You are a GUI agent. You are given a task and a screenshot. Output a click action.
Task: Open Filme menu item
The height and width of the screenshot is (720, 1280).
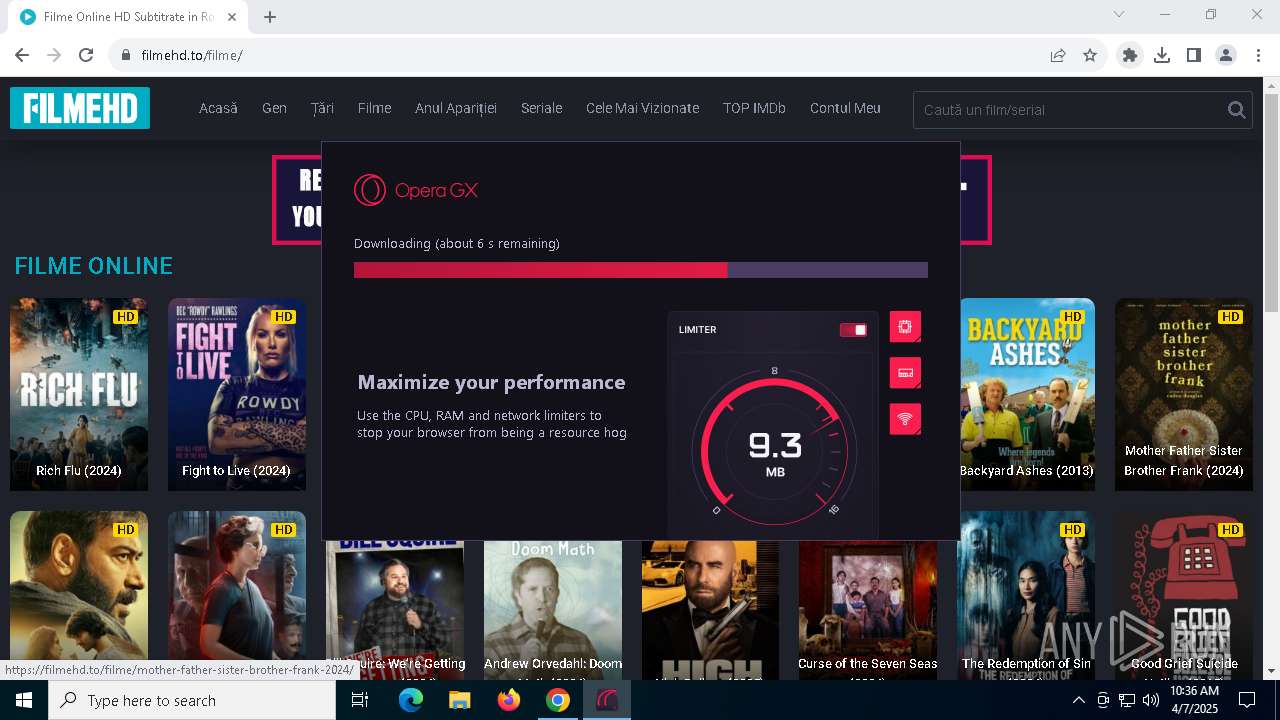point(374,108)
